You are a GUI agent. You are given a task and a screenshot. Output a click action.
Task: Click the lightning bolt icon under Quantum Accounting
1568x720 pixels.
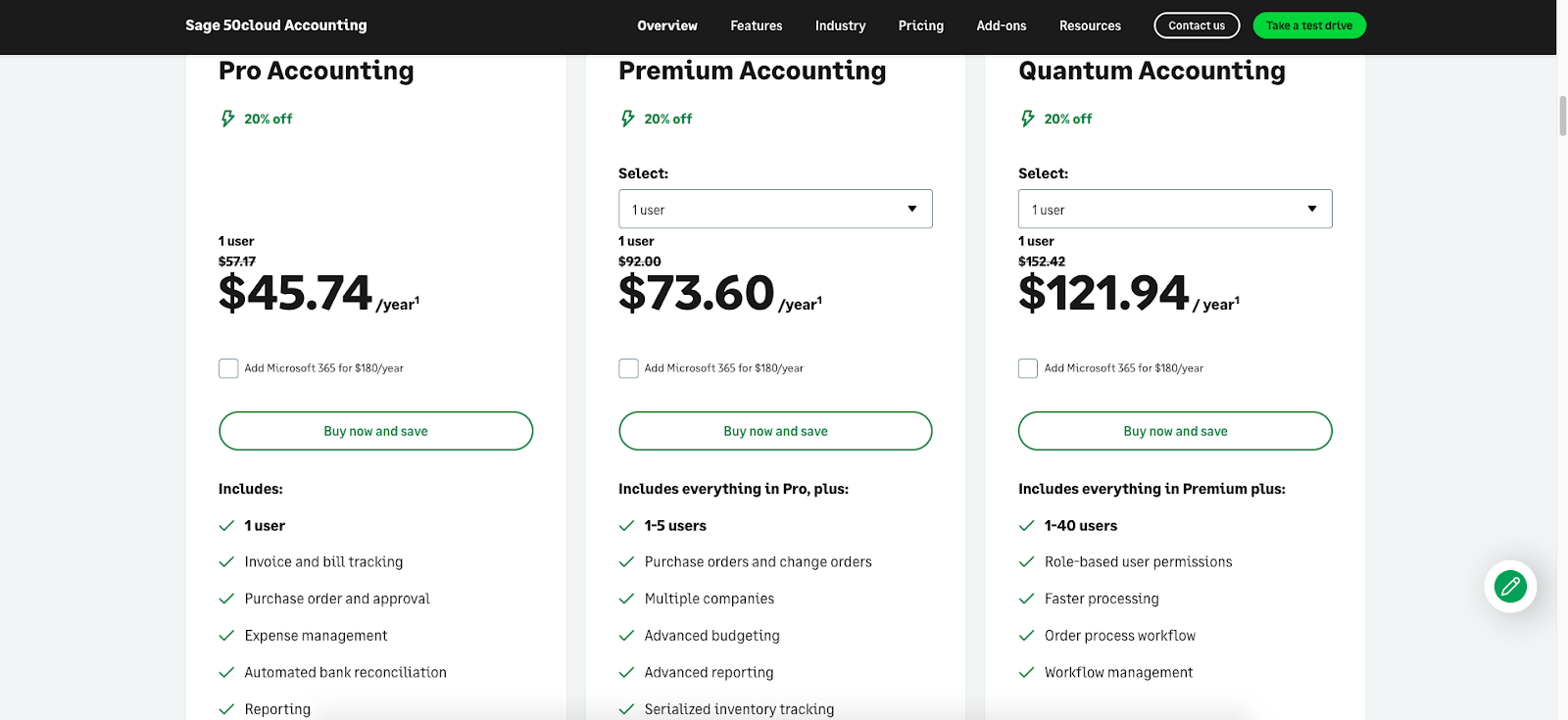click(x=1027, y=119)
